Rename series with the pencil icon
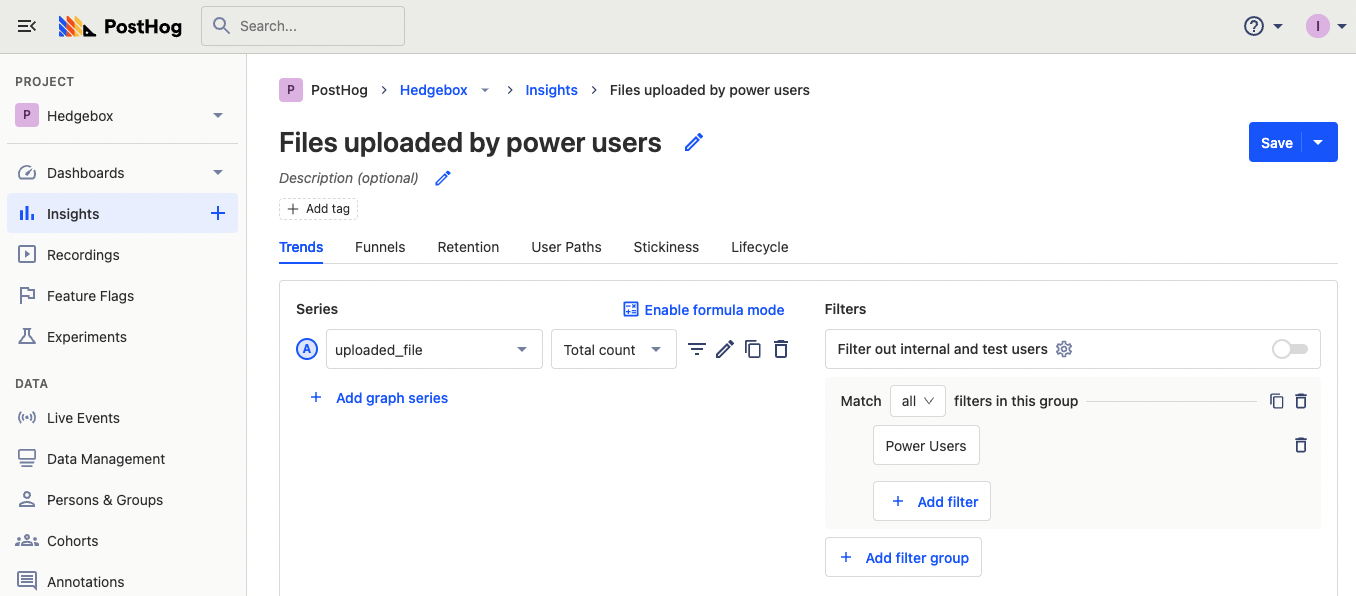 click(x=725, y=349)
